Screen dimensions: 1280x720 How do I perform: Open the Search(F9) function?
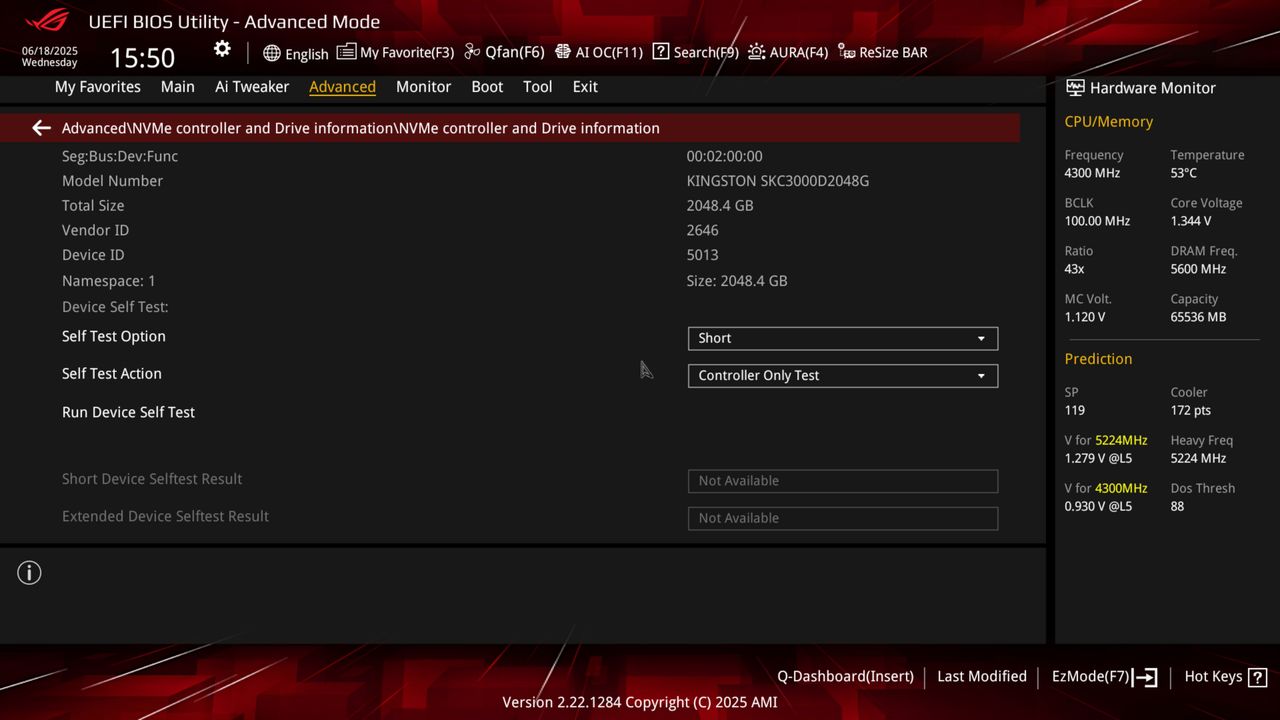coord(695,52)
